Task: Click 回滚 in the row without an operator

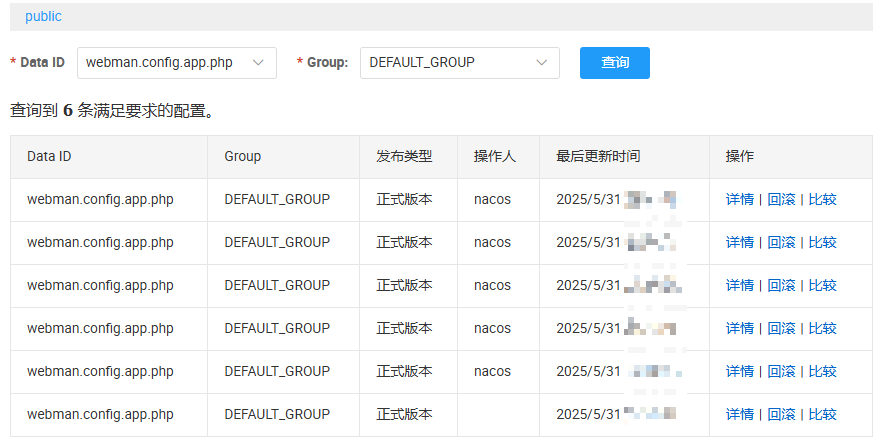Action: point(781,414)
